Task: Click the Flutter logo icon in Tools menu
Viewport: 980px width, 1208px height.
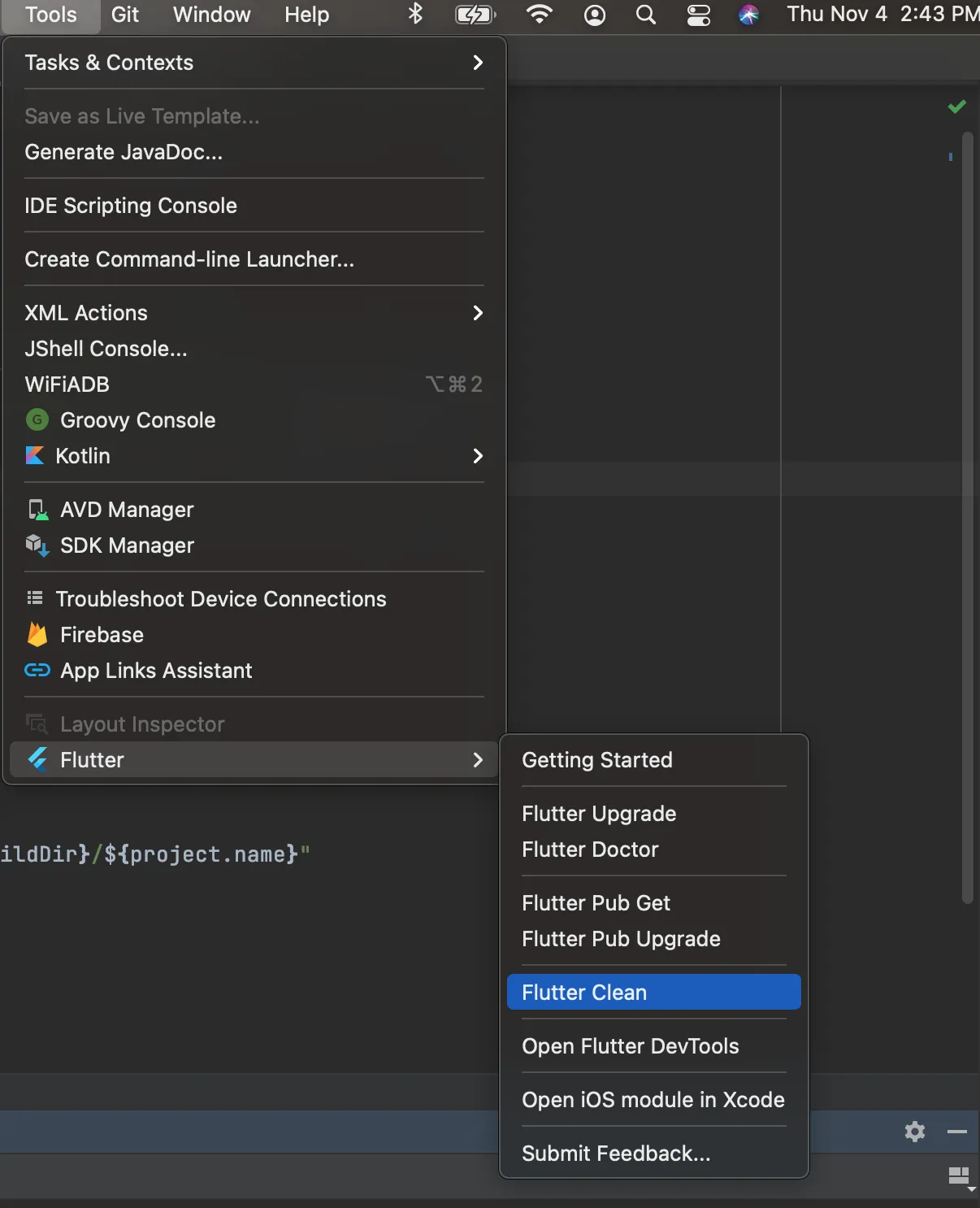Action: [x=37, y=759]
